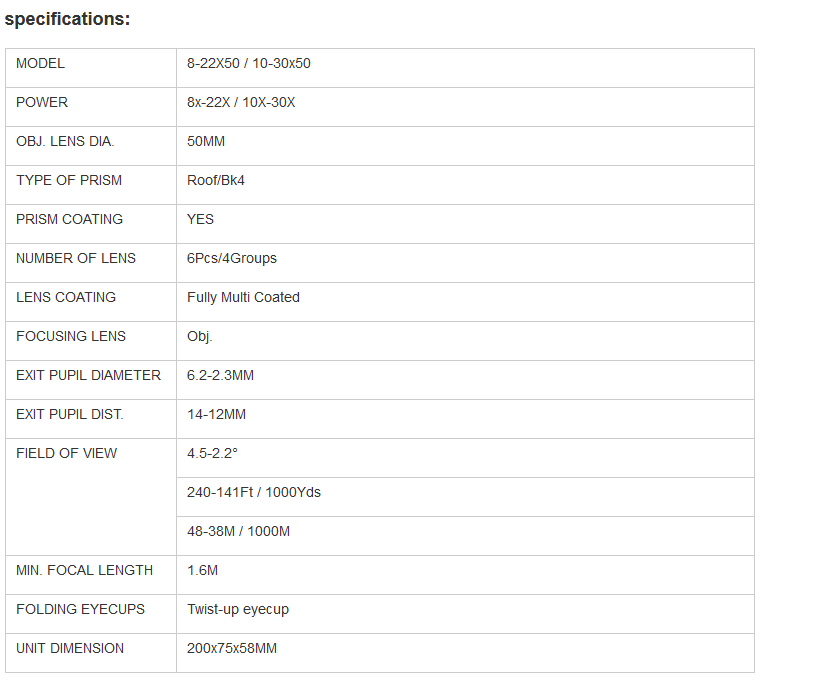Select the OBJ. LENS DIA. label cell
830x690 pixels.
65,142
